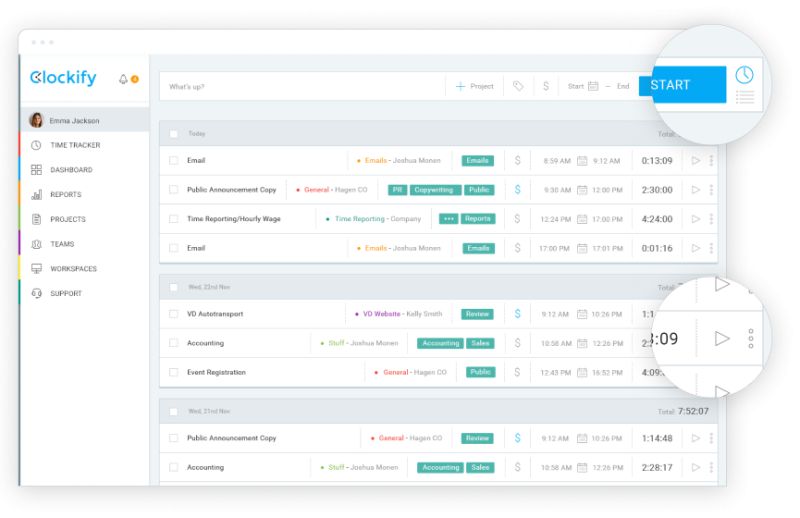Switch to manual mode list icon
The image size is (800, 518).
click(x=745, y=97)
